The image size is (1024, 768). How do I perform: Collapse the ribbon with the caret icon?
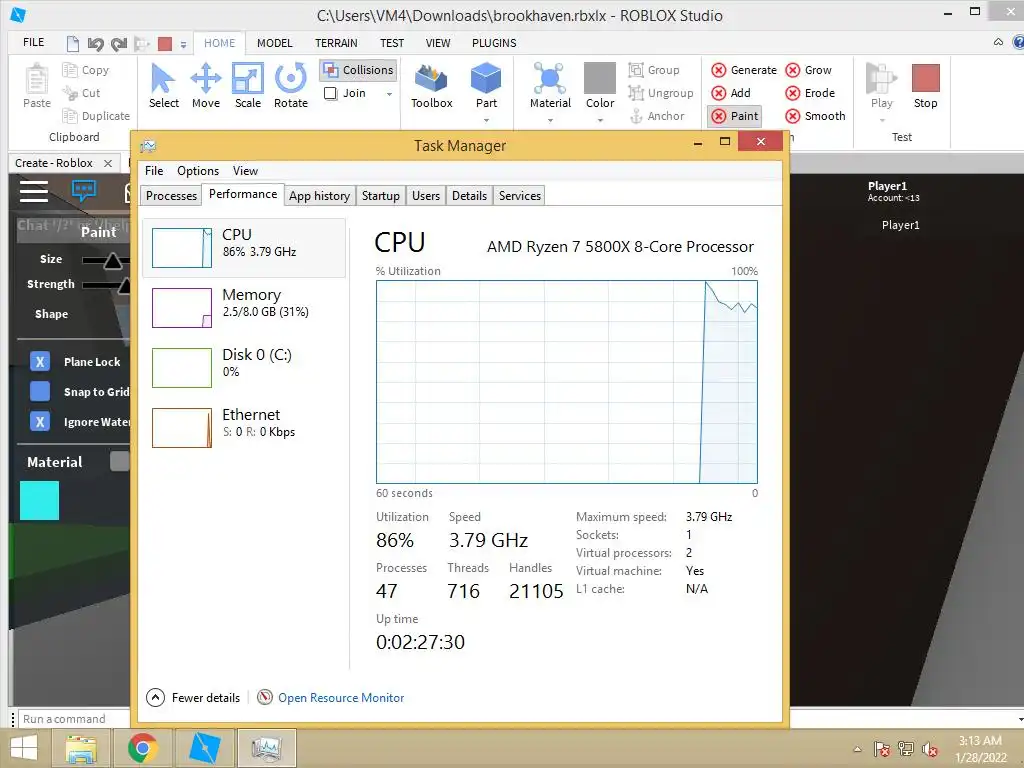(998, 42)
